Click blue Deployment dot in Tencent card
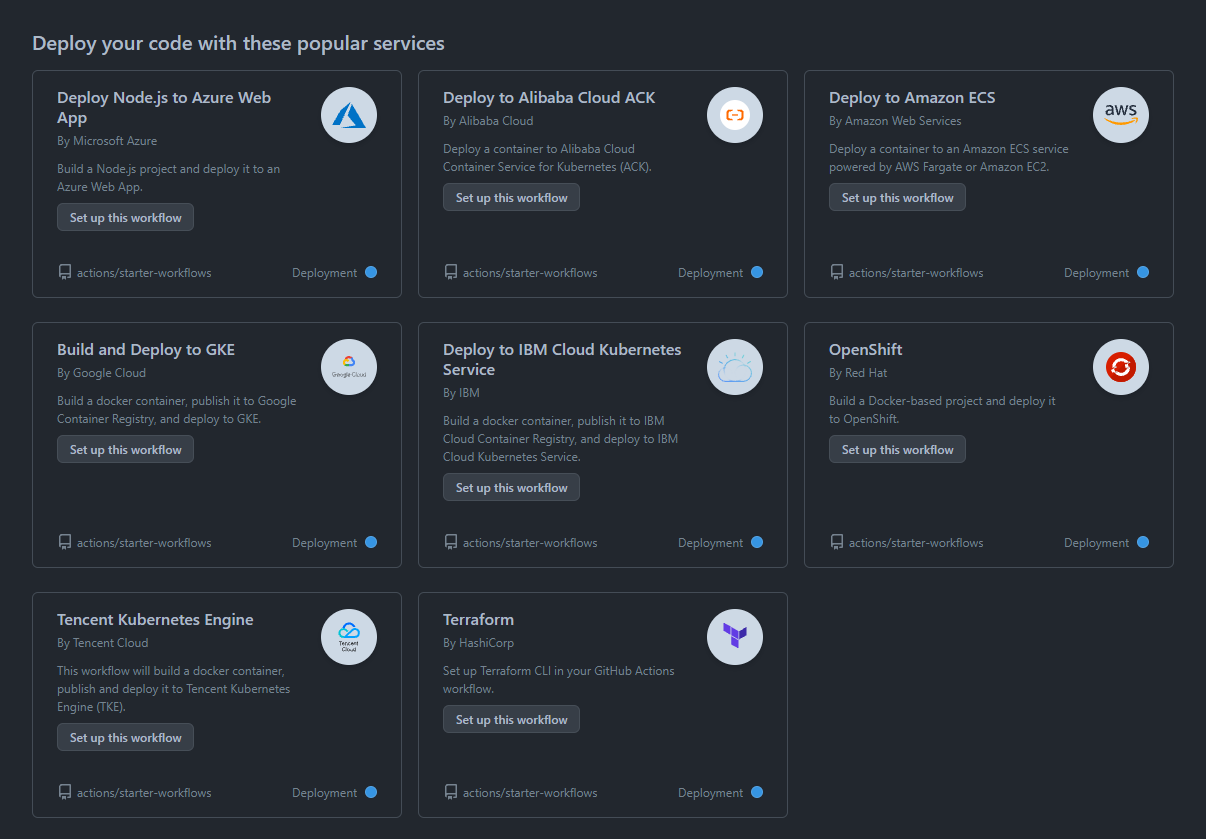Viewport: 1206px width, 839px height. [x=371, y=792]
